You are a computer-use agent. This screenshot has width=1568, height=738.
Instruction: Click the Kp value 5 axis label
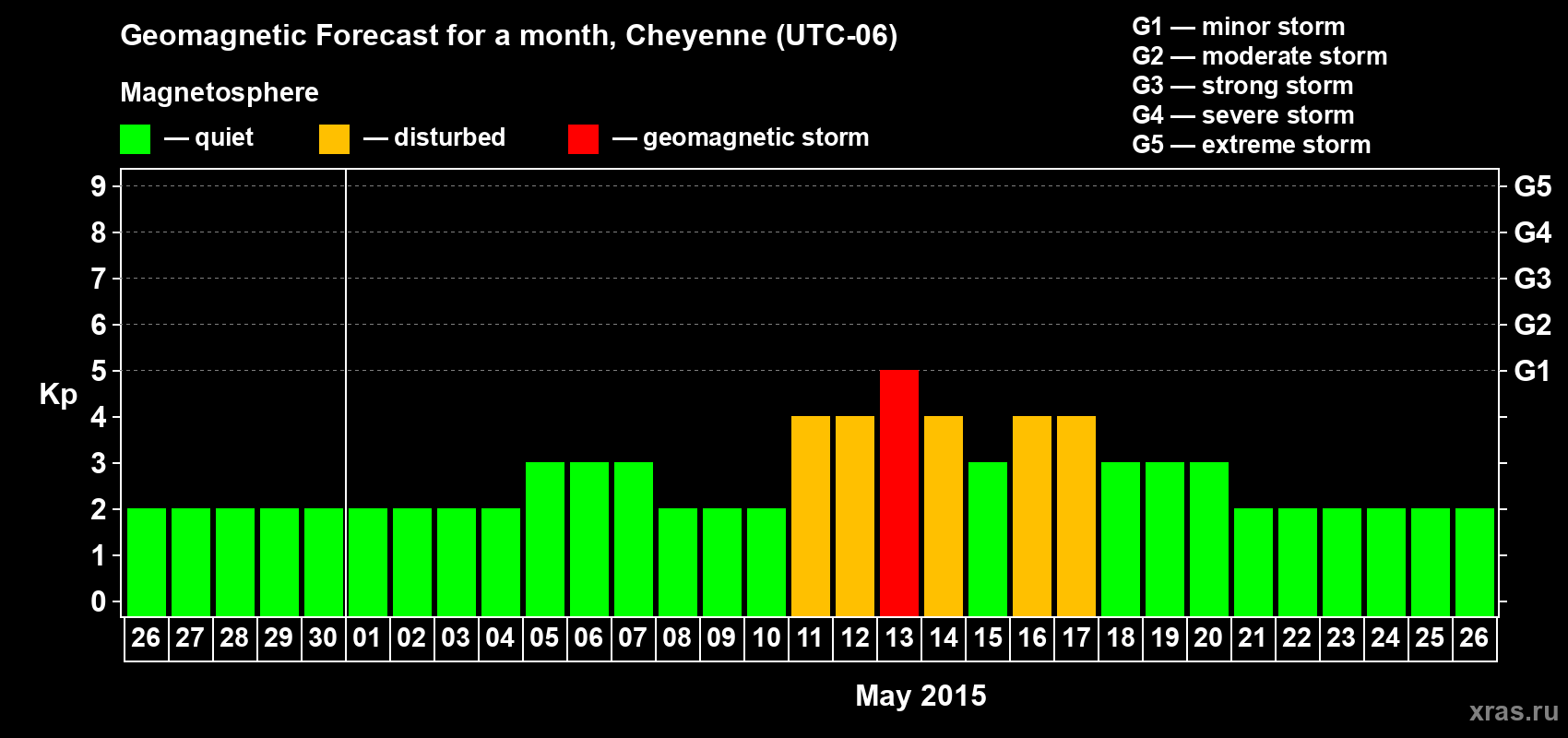[99, 371]
